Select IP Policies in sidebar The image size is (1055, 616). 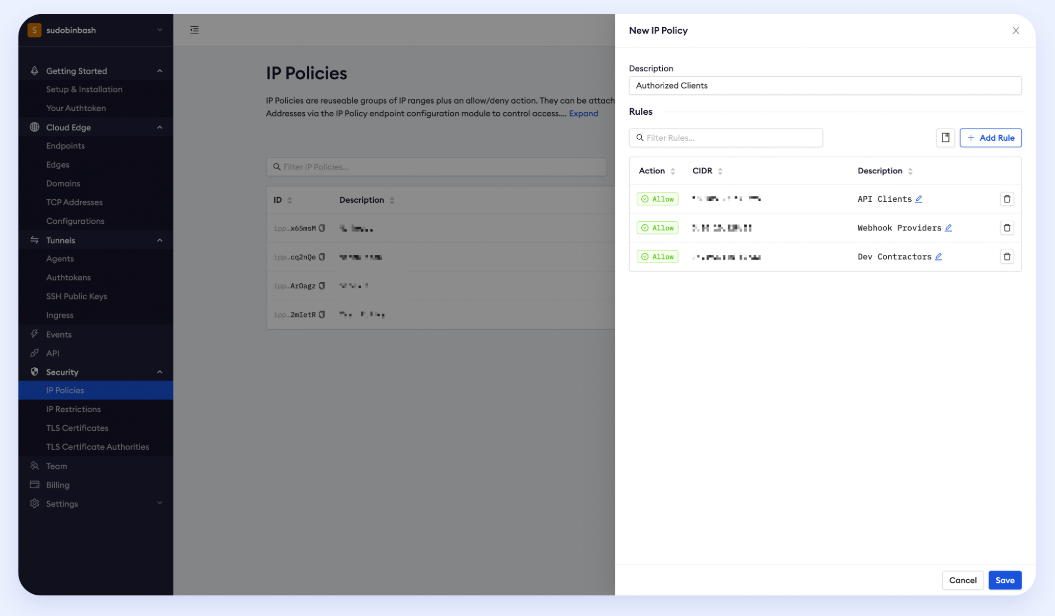pyautogui.click(x=96, y=390)
